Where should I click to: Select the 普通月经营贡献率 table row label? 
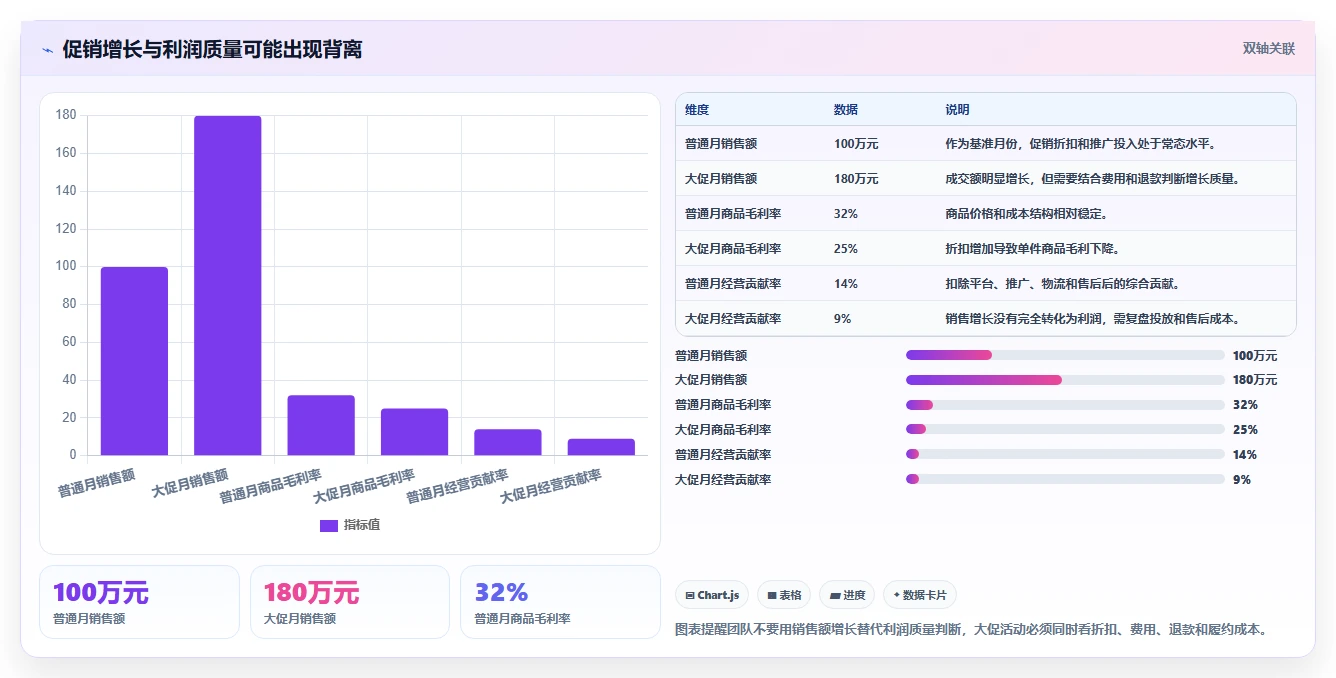tap(733, 284)
